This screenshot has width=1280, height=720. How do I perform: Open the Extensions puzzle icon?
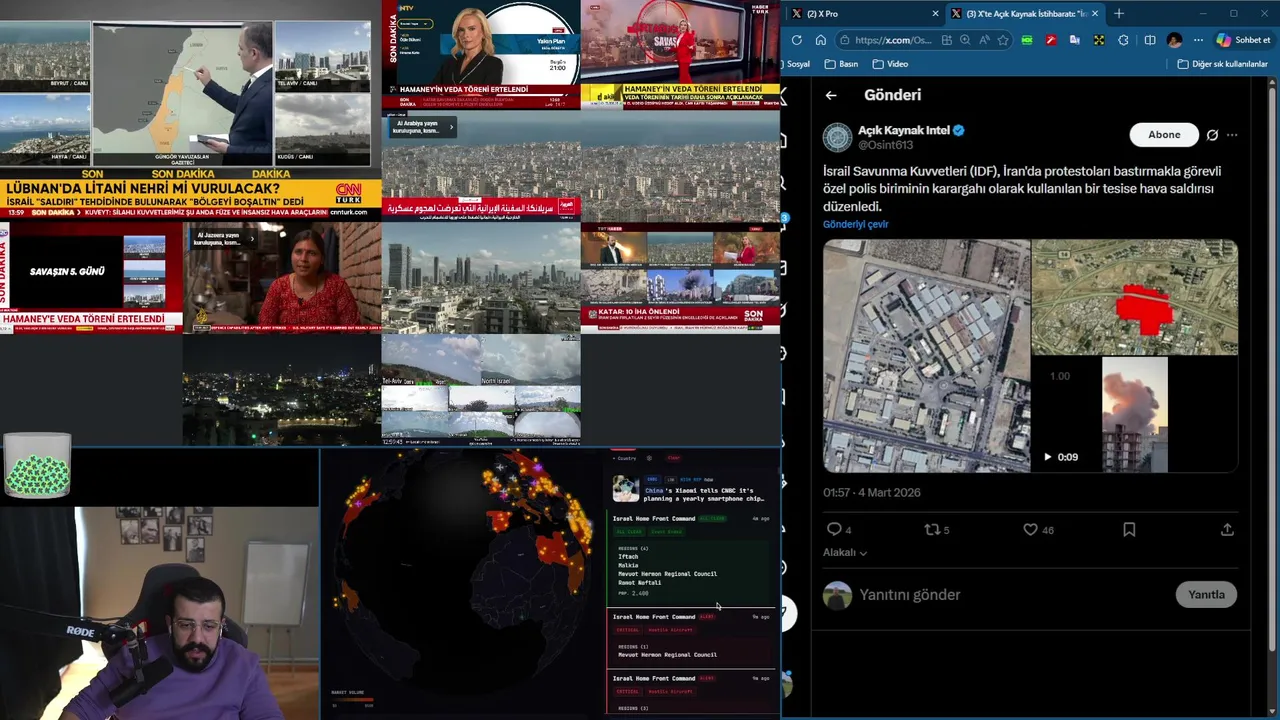1123,40
